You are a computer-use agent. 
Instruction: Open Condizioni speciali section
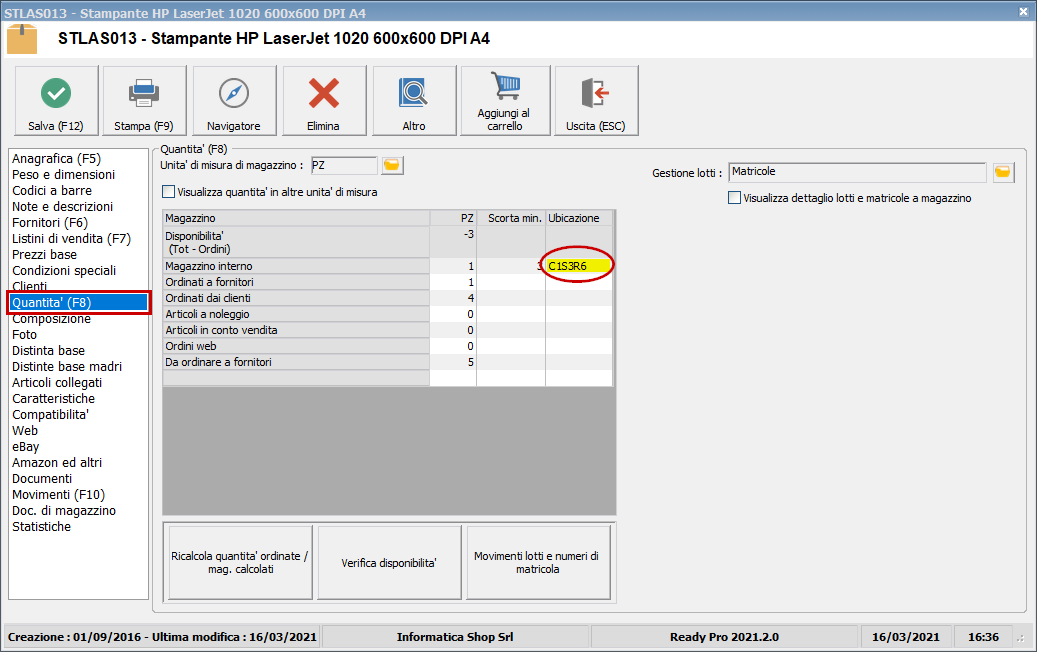[63, 270]
